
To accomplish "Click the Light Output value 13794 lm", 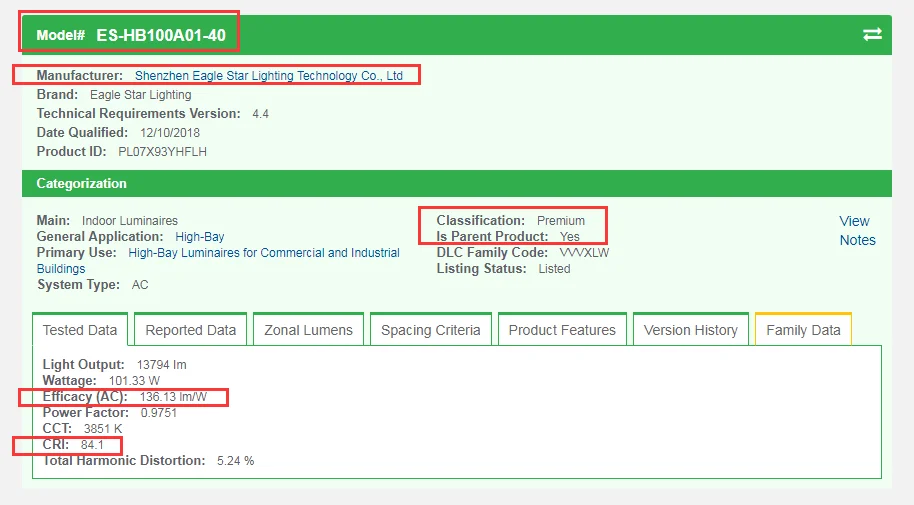I will [x=162, y=365].
